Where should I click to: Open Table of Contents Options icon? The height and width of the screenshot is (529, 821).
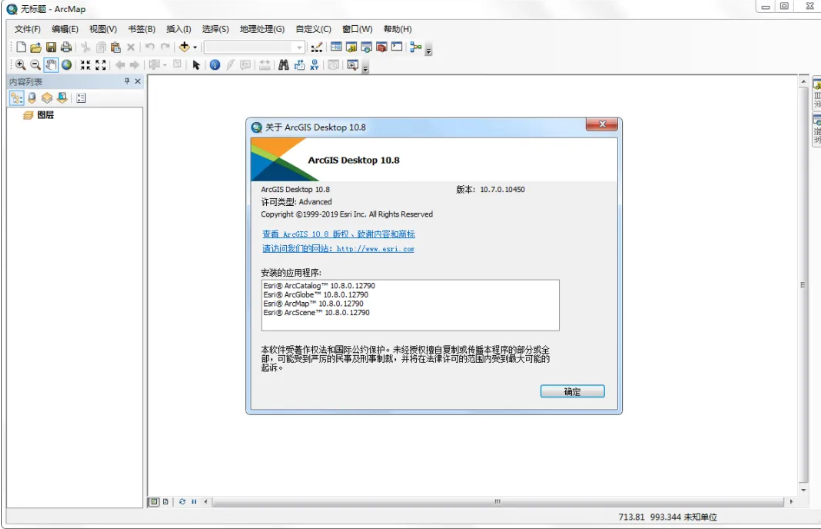(81, 98)
